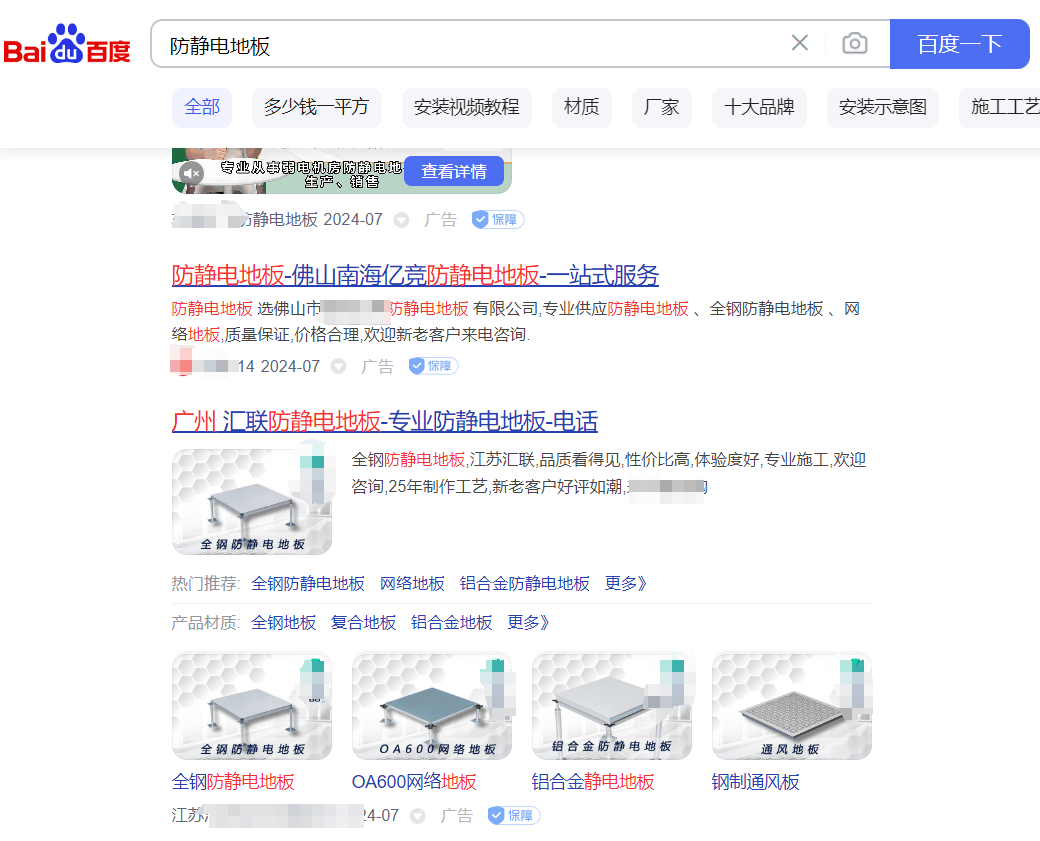Expand dropdown arrow beside the 江苏 ad date
The image size is (1040, 841).
[x=417, y=816]
